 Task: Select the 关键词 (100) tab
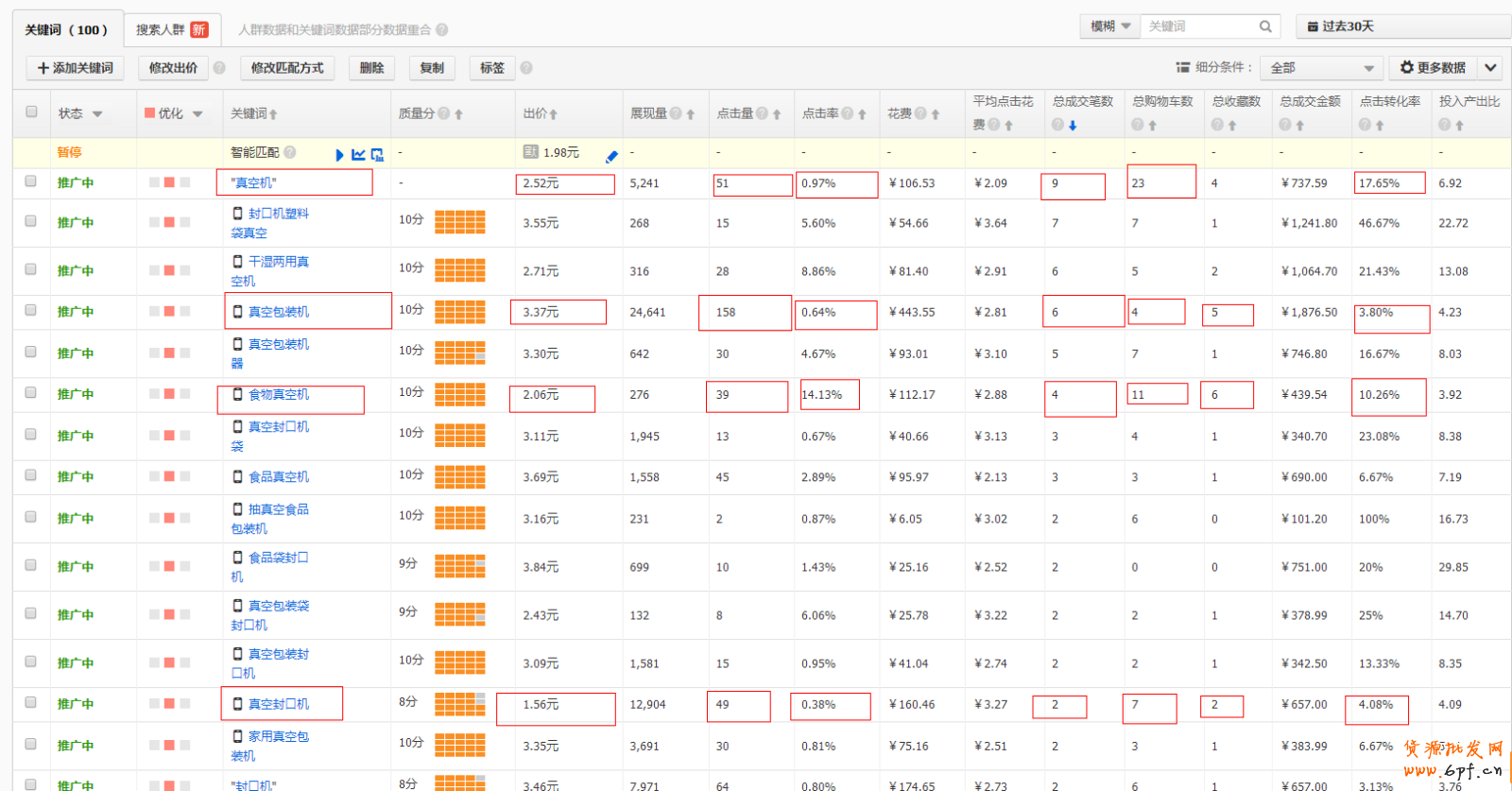67,30
